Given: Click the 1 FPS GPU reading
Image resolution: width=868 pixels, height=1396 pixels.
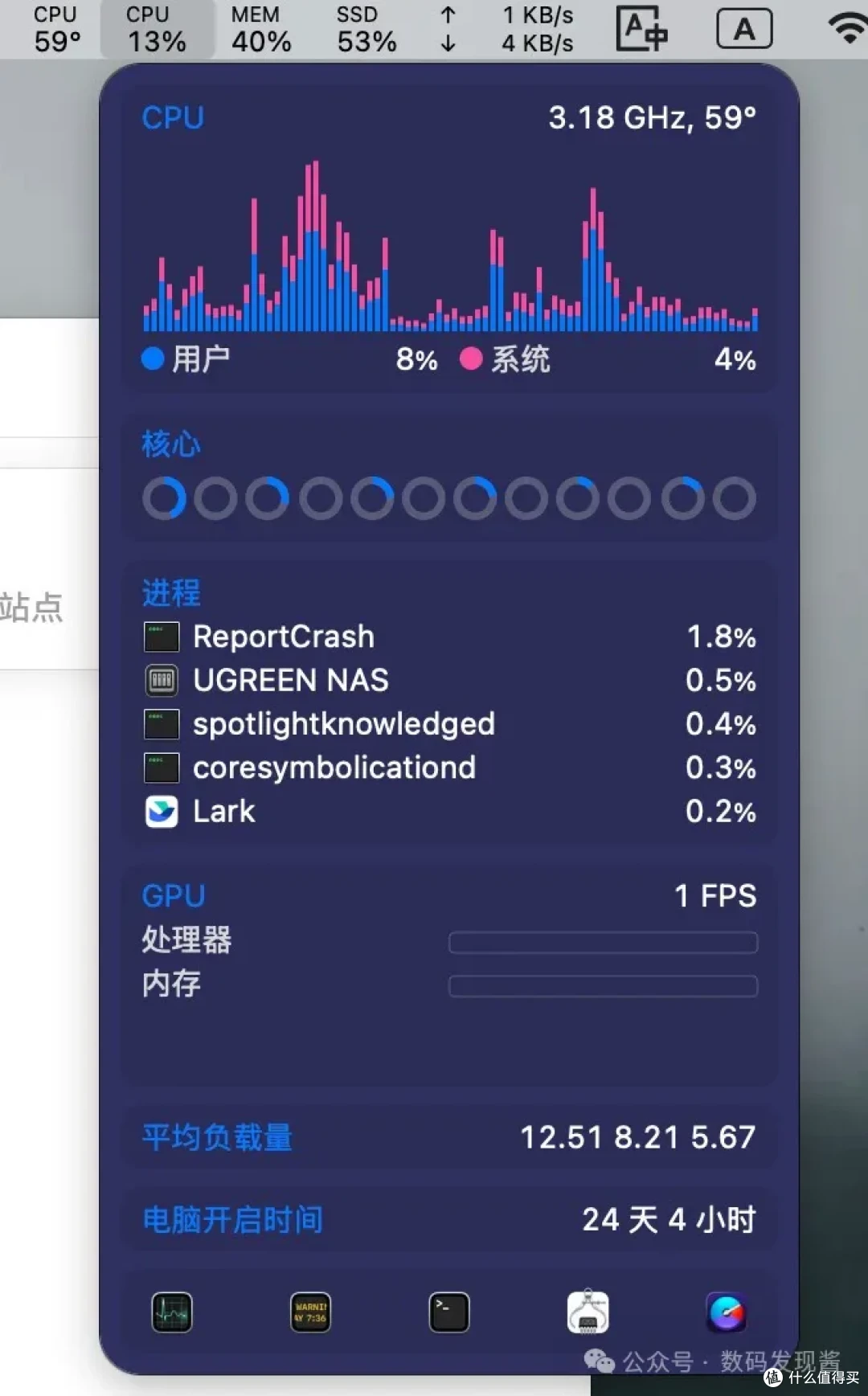Looking at the screenshot, I should [x=715, y=895].
